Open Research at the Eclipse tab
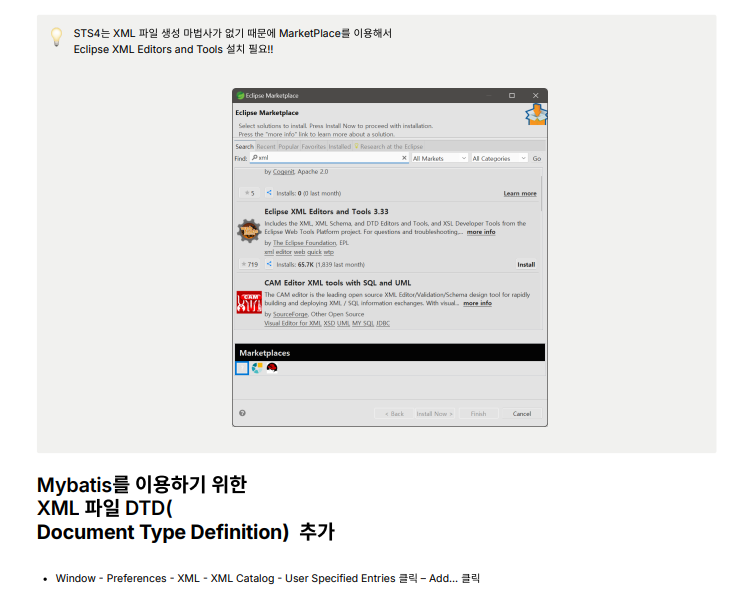 click(388, 147)
